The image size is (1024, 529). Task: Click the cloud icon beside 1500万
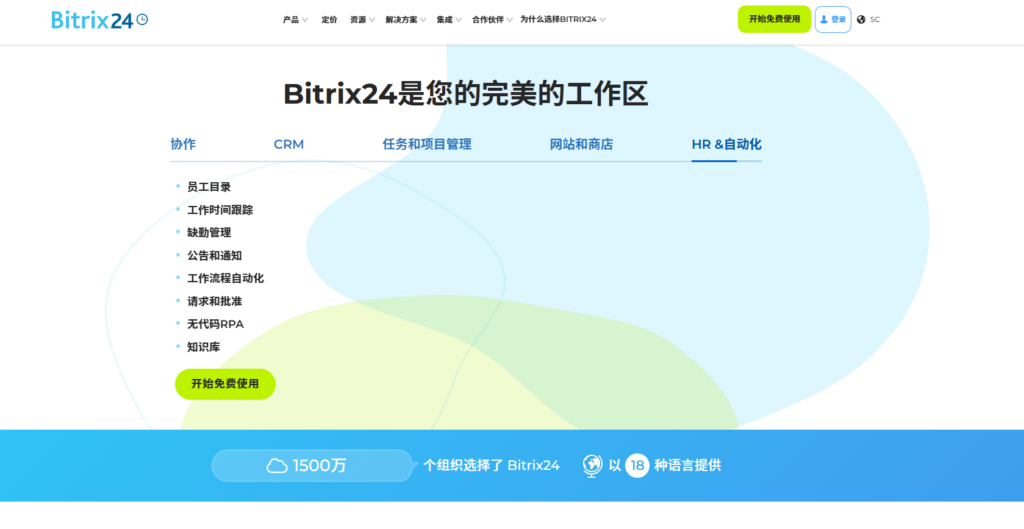pyautogui.click(x=277, y=466)
